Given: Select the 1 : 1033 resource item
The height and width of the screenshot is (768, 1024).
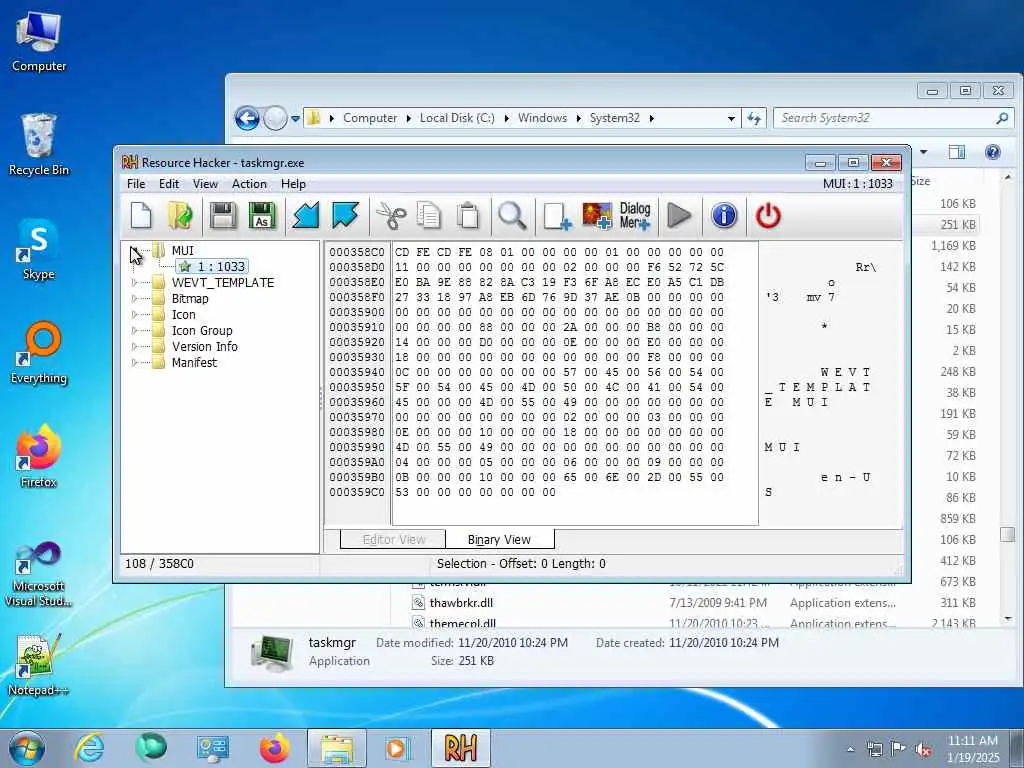Looking at the screenshot, I should pyautogui.click(x=212, y=266).
